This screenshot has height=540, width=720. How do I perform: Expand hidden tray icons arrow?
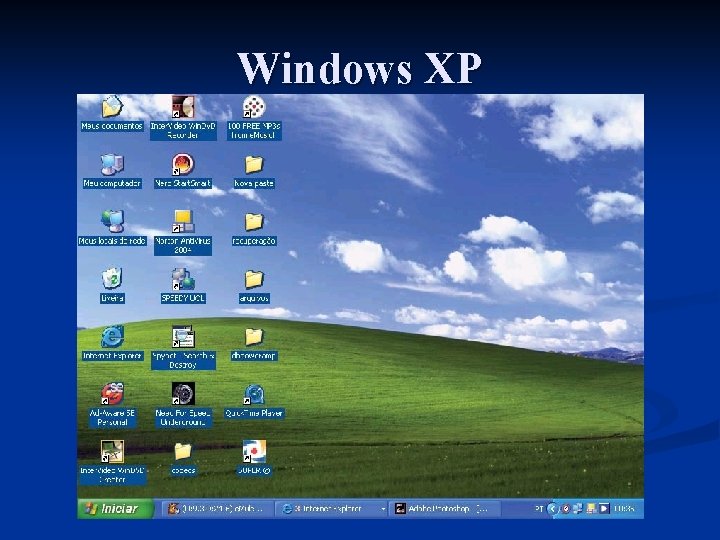pyautogui.click(x=553, y=509)
